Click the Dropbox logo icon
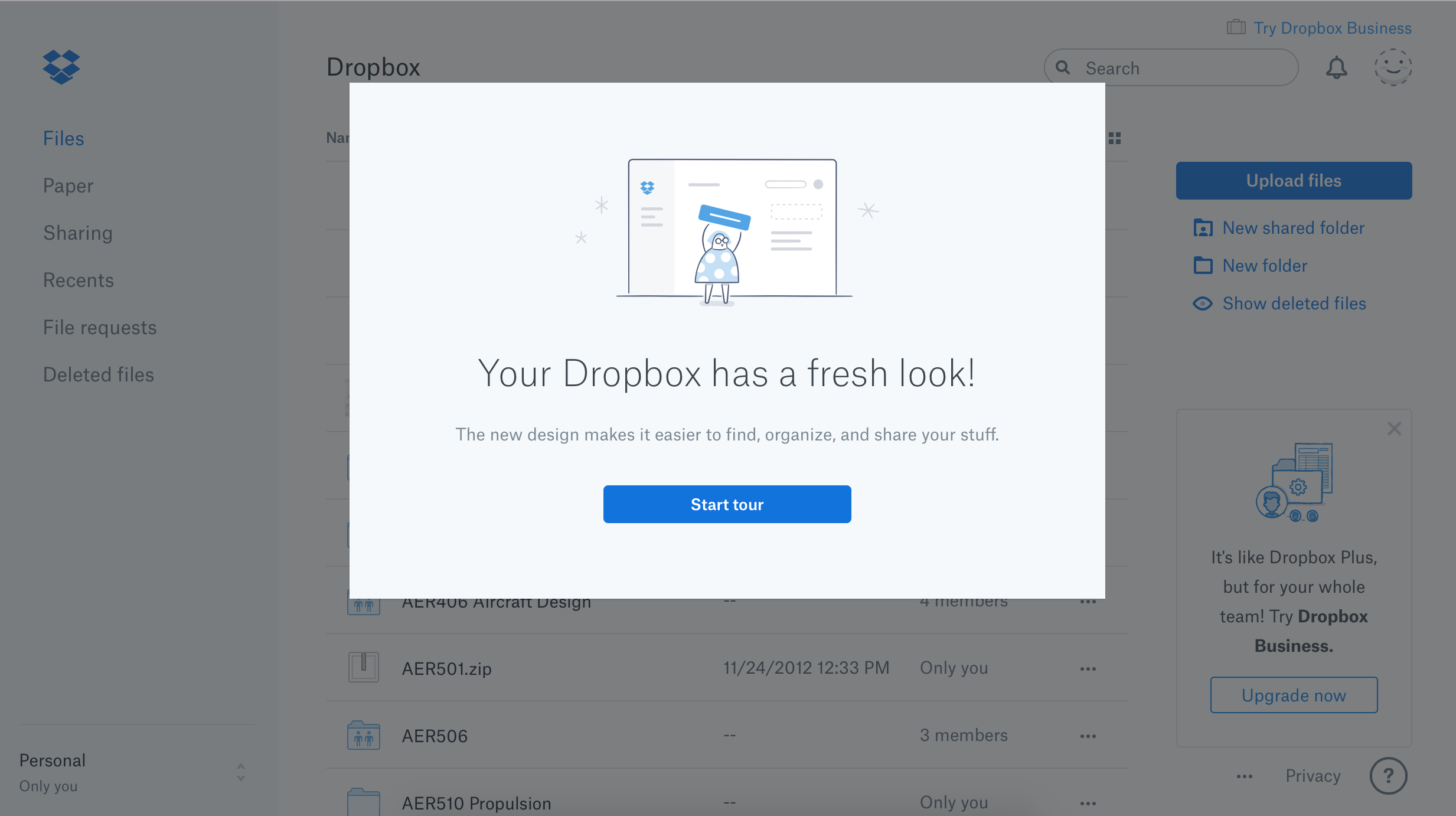The image size is (1456, 816). click(x=61, y=67)
